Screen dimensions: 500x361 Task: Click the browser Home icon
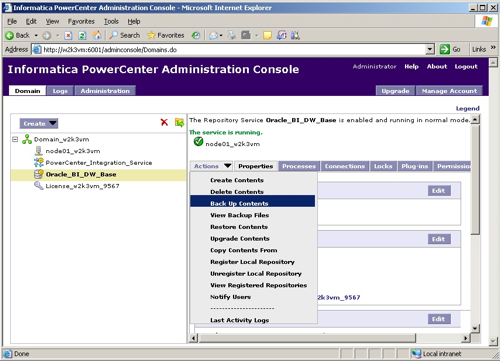click(97, 35)
